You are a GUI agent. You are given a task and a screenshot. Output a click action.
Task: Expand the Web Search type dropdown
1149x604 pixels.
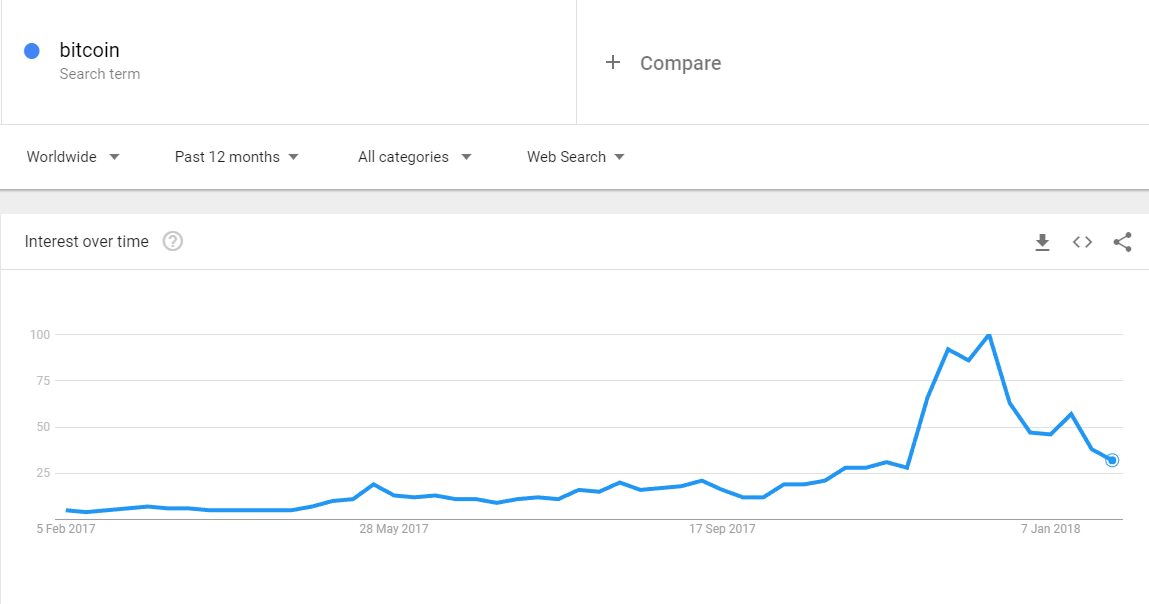(575, 157)
